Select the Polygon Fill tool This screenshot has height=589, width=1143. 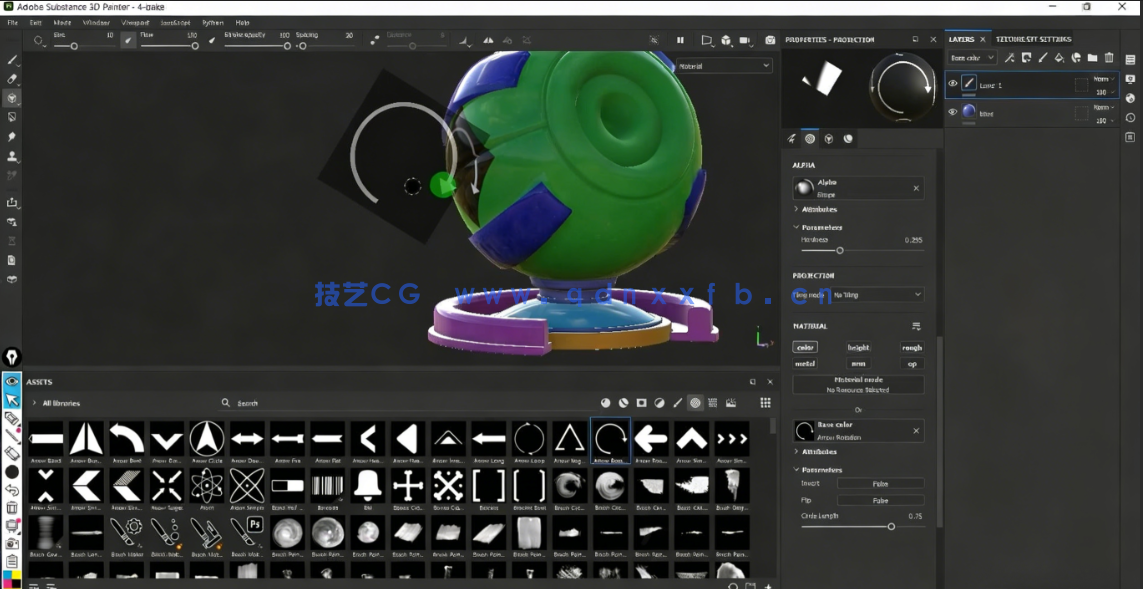[x=12, y=117]
